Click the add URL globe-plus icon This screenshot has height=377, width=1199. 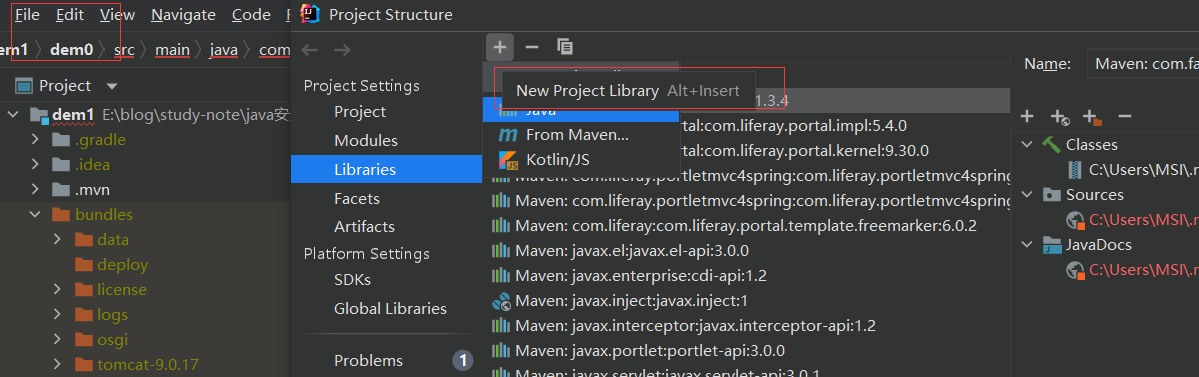pos(1059,117)
